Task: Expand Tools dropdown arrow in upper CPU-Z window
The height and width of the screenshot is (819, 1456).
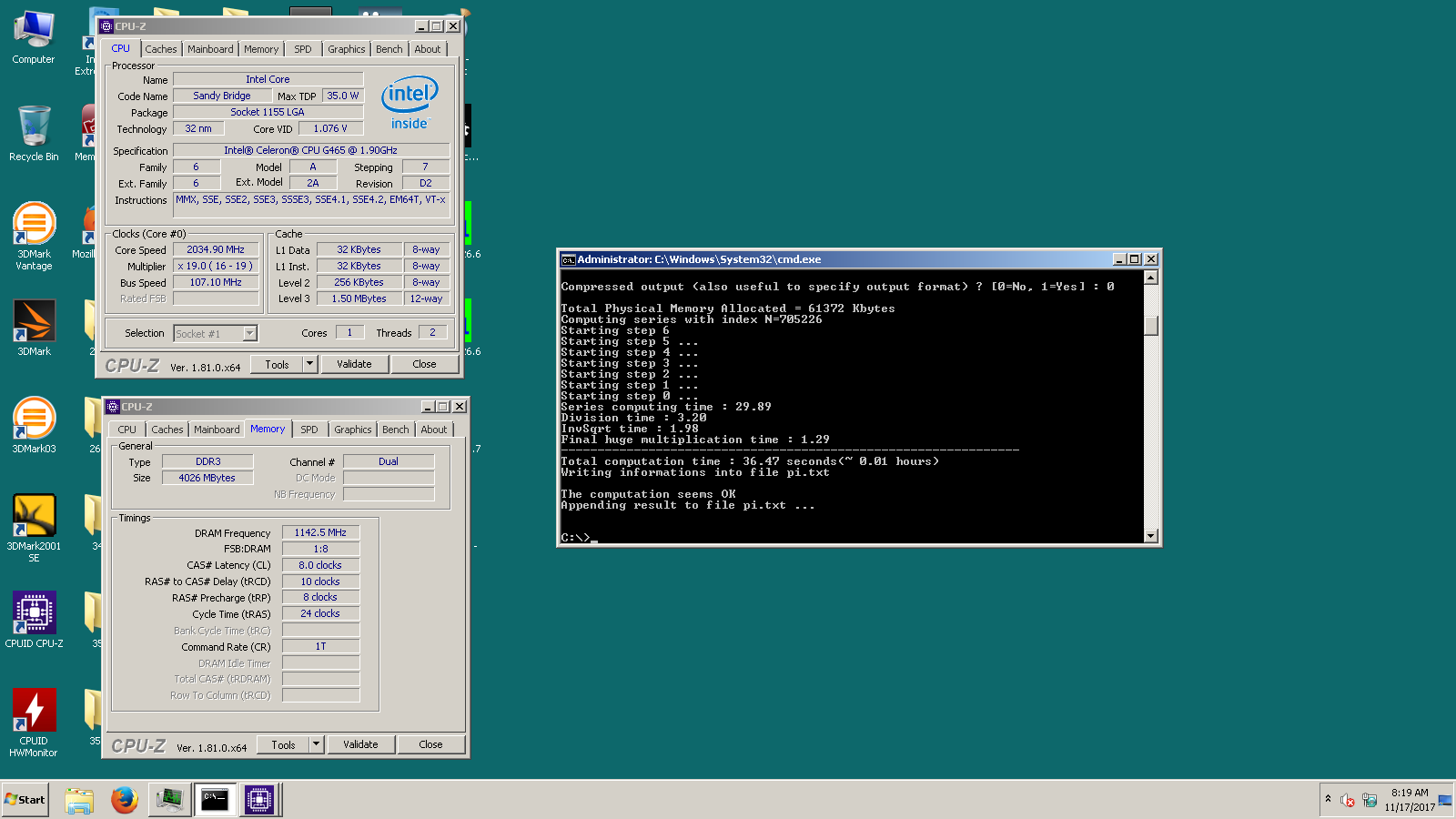Action: (x=309, y=364)
